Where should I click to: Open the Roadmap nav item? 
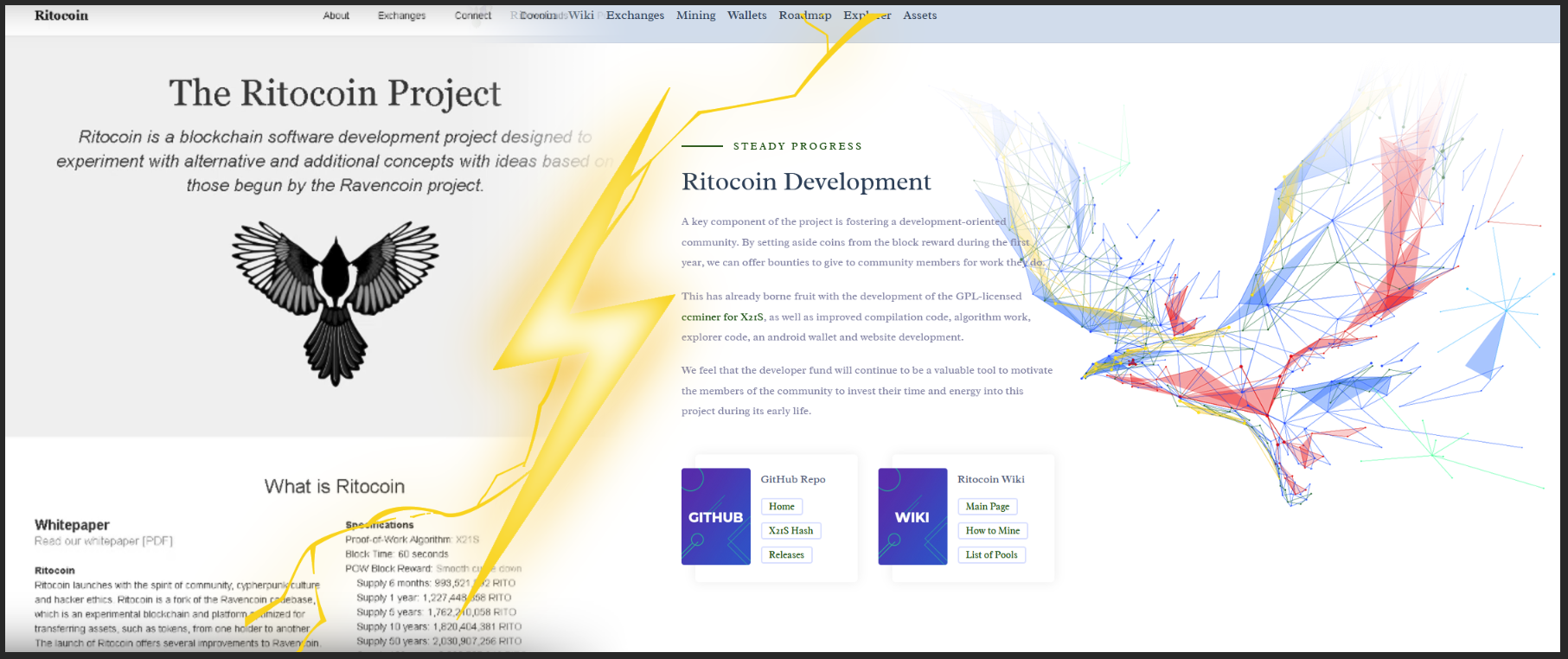click(x=805, y=16)
